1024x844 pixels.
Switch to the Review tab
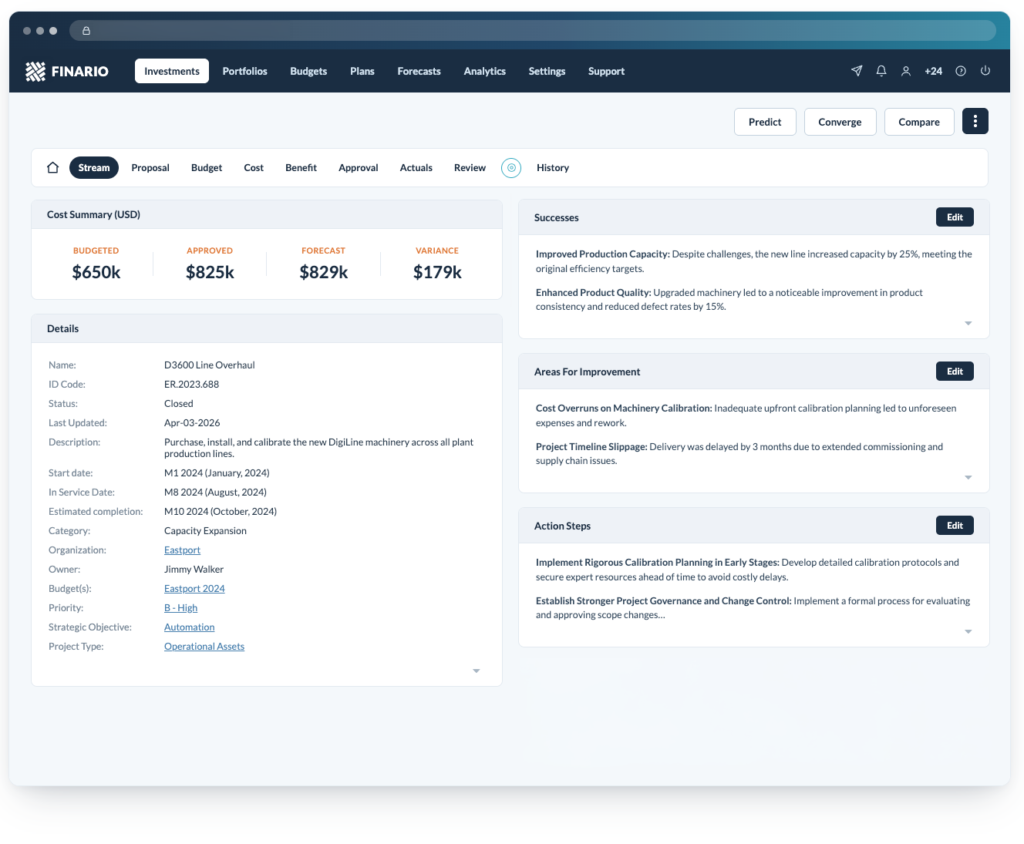click(470, 168)
